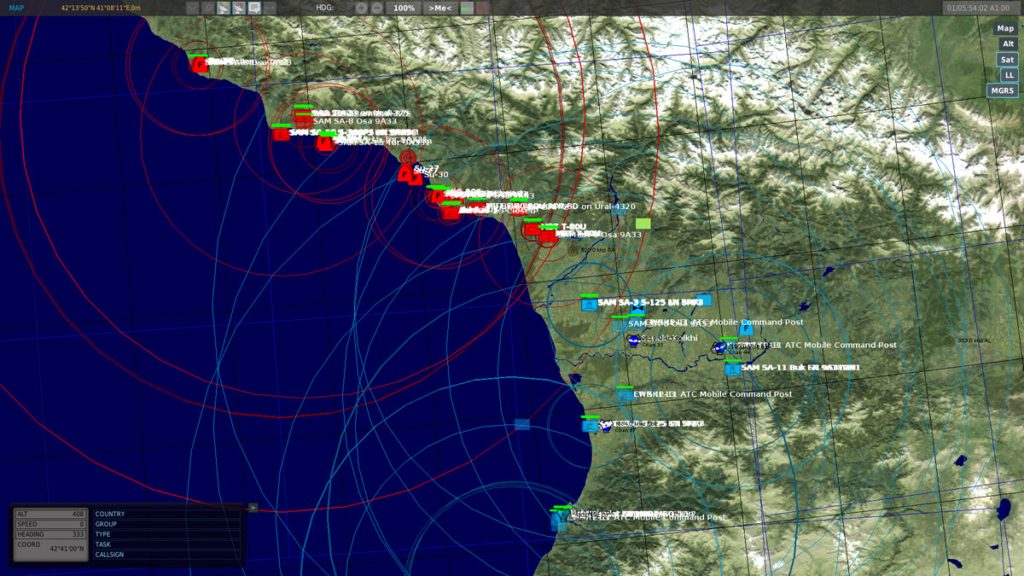
Task: Click the first dimmed toolbar icon before the radar icons
Action: pyautogui.click(x=192, y=8)
